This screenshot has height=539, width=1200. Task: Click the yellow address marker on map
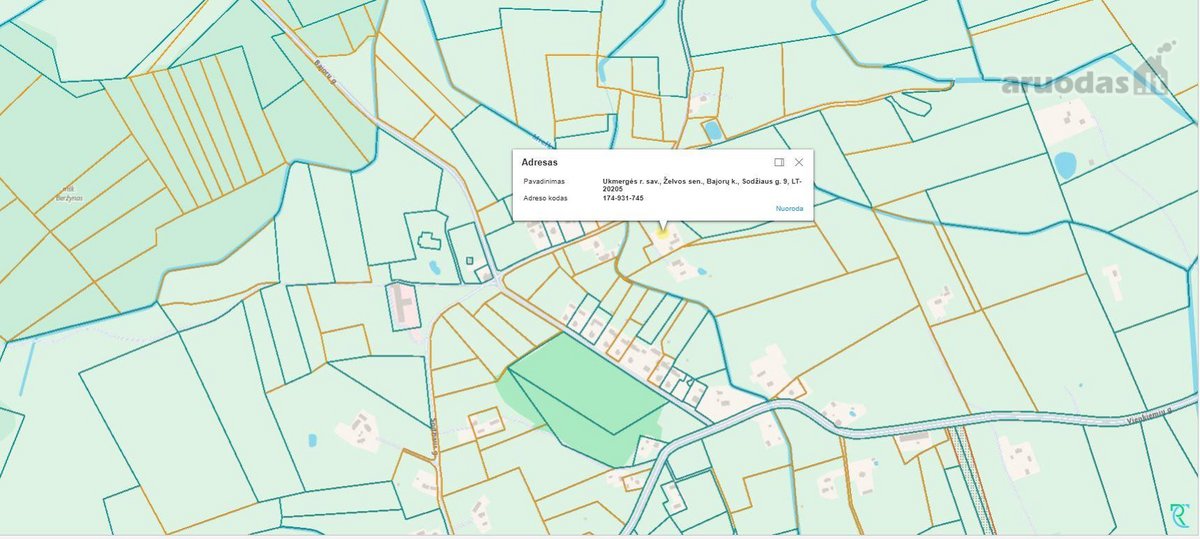click(x=662, y=233)
